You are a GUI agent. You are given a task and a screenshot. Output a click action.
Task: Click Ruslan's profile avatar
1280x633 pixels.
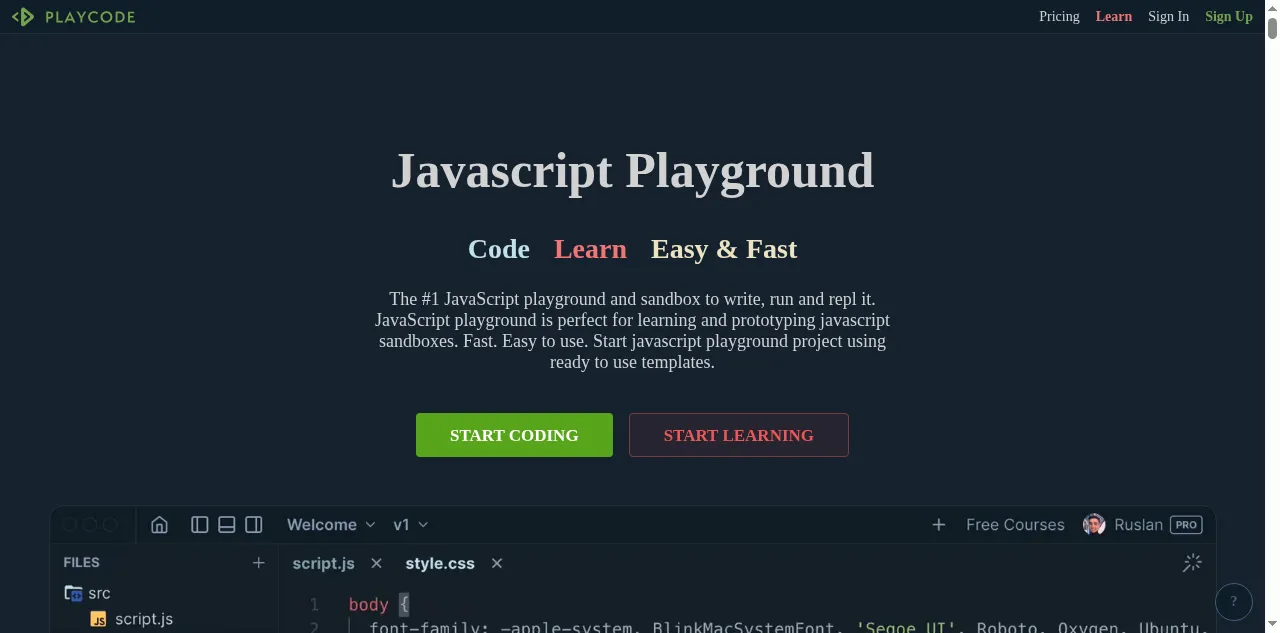[1094, 525]
